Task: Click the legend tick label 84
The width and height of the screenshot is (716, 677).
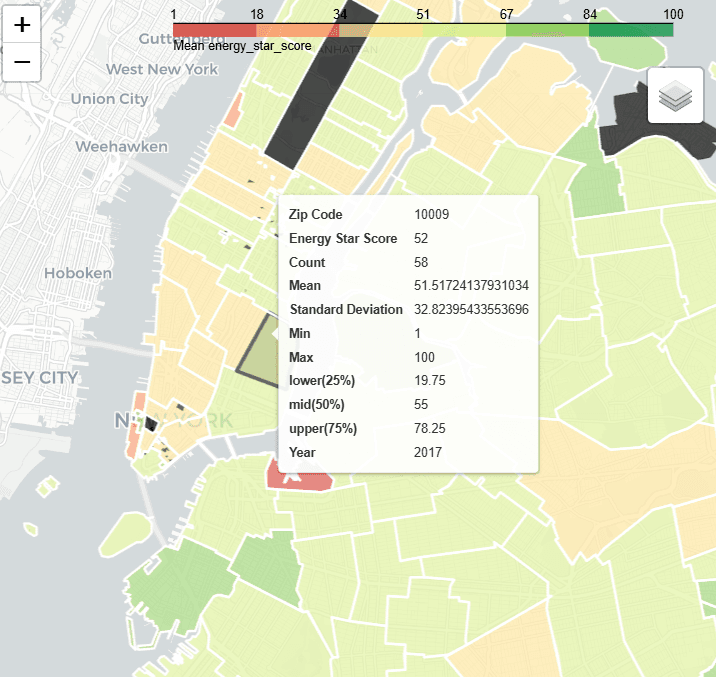Action: 590,15
